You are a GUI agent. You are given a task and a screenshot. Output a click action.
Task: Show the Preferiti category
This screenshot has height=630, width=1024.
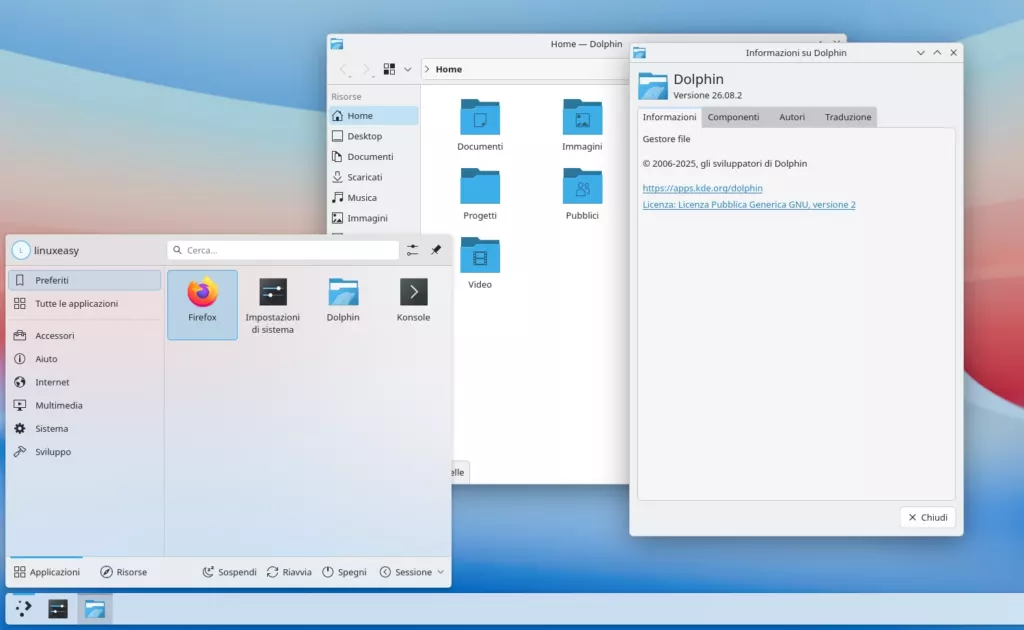(x=84, y=280)
